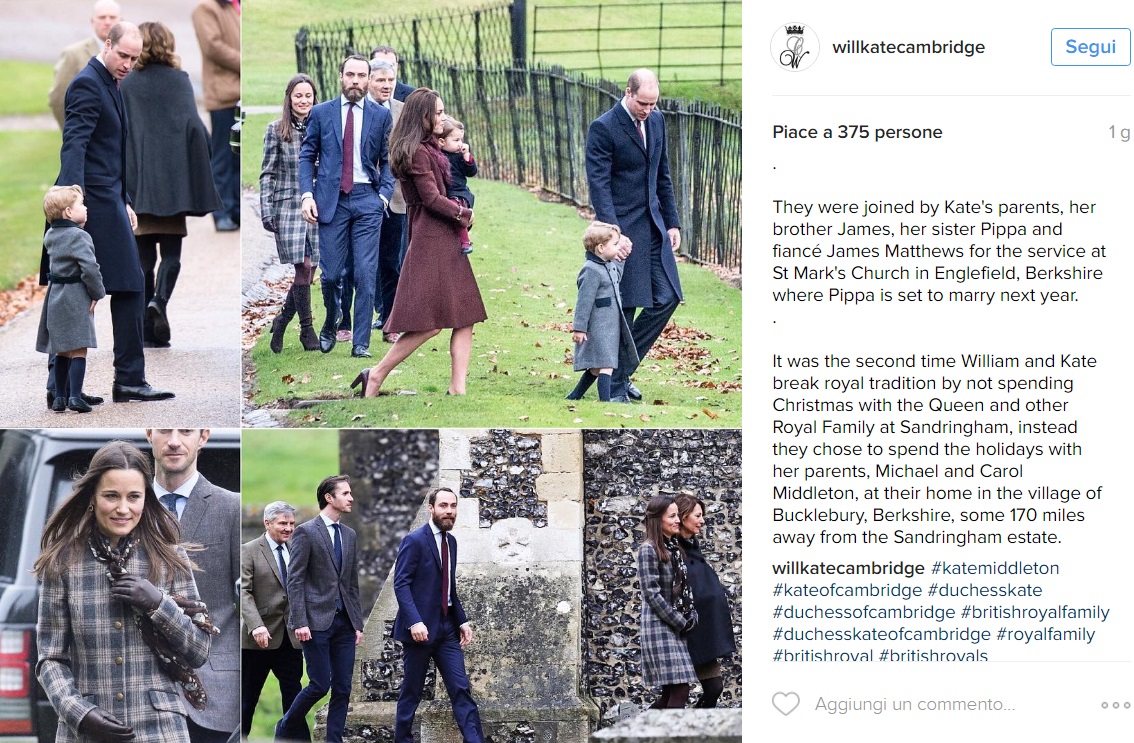Open the #duchesskateofcambridge hashtag

882,634
